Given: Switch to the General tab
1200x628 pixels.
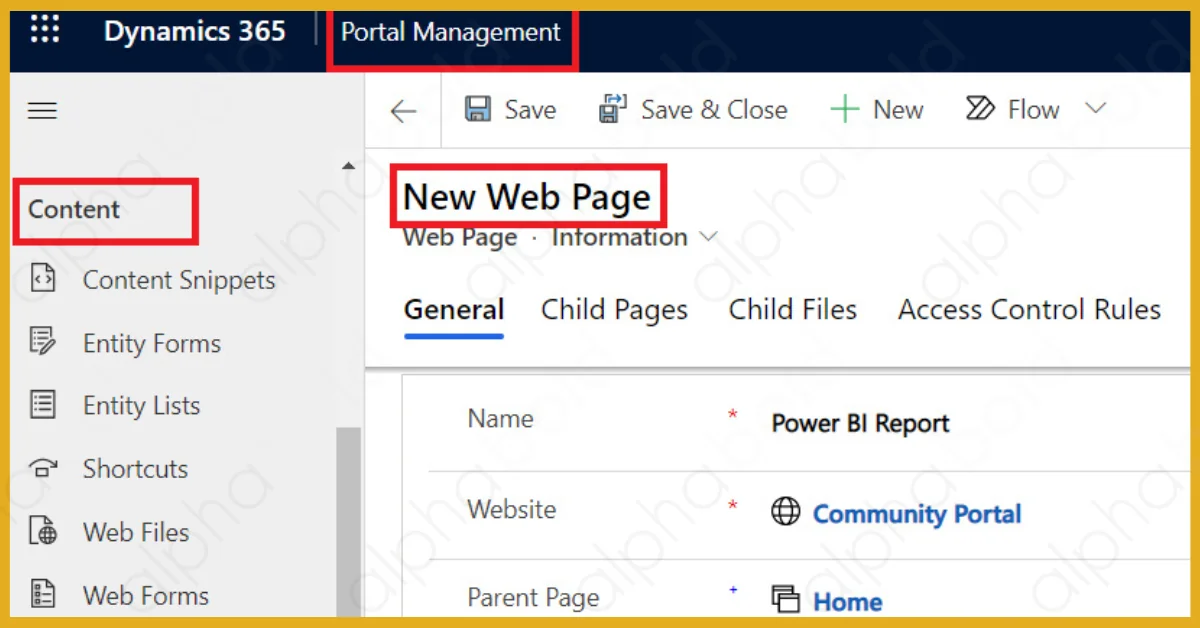Looking at the screenshot, I should [x=454, y=310].
